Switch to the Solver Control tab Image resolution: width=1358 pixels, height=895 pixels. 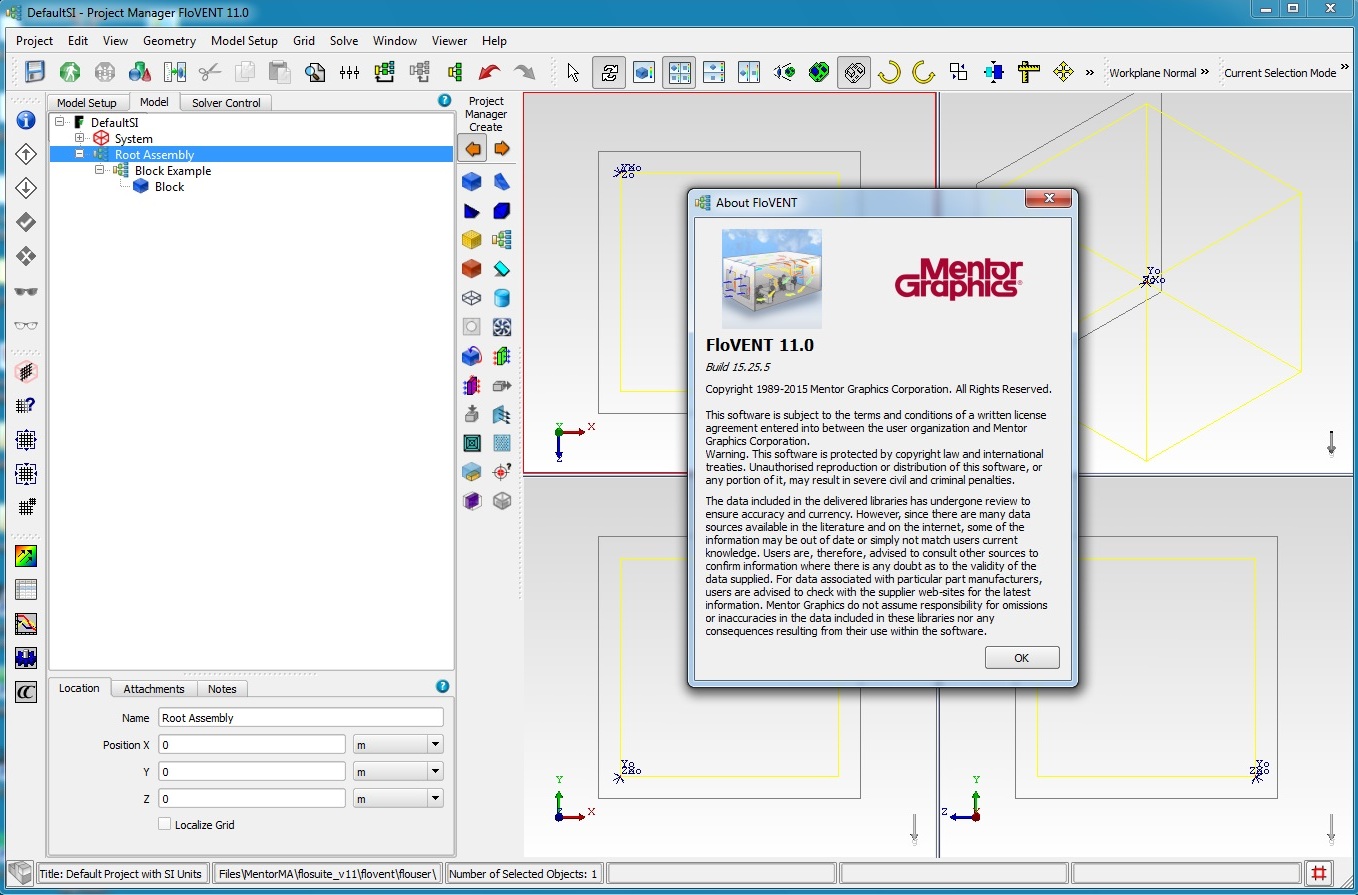226,102
